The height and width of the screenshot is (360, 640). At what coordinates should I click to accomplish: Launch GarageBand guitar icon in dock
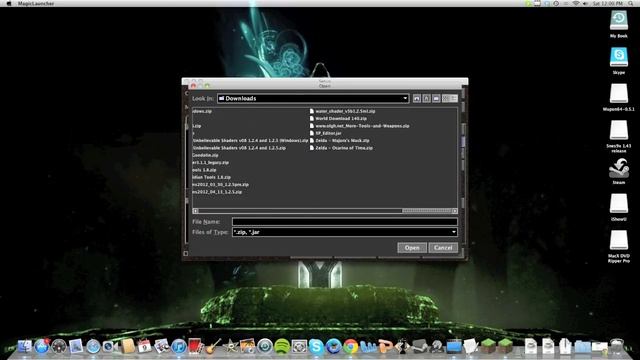click(213, 347)
